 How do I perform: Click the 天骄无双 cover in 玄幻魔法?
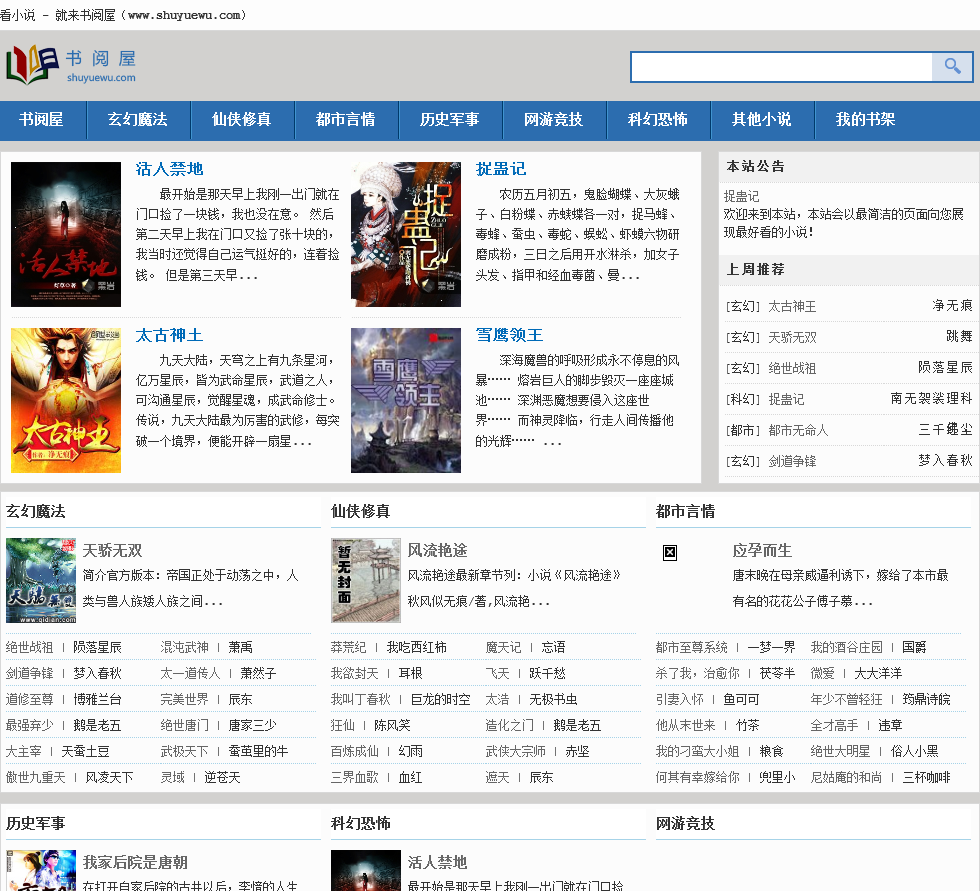coord(41,580)
